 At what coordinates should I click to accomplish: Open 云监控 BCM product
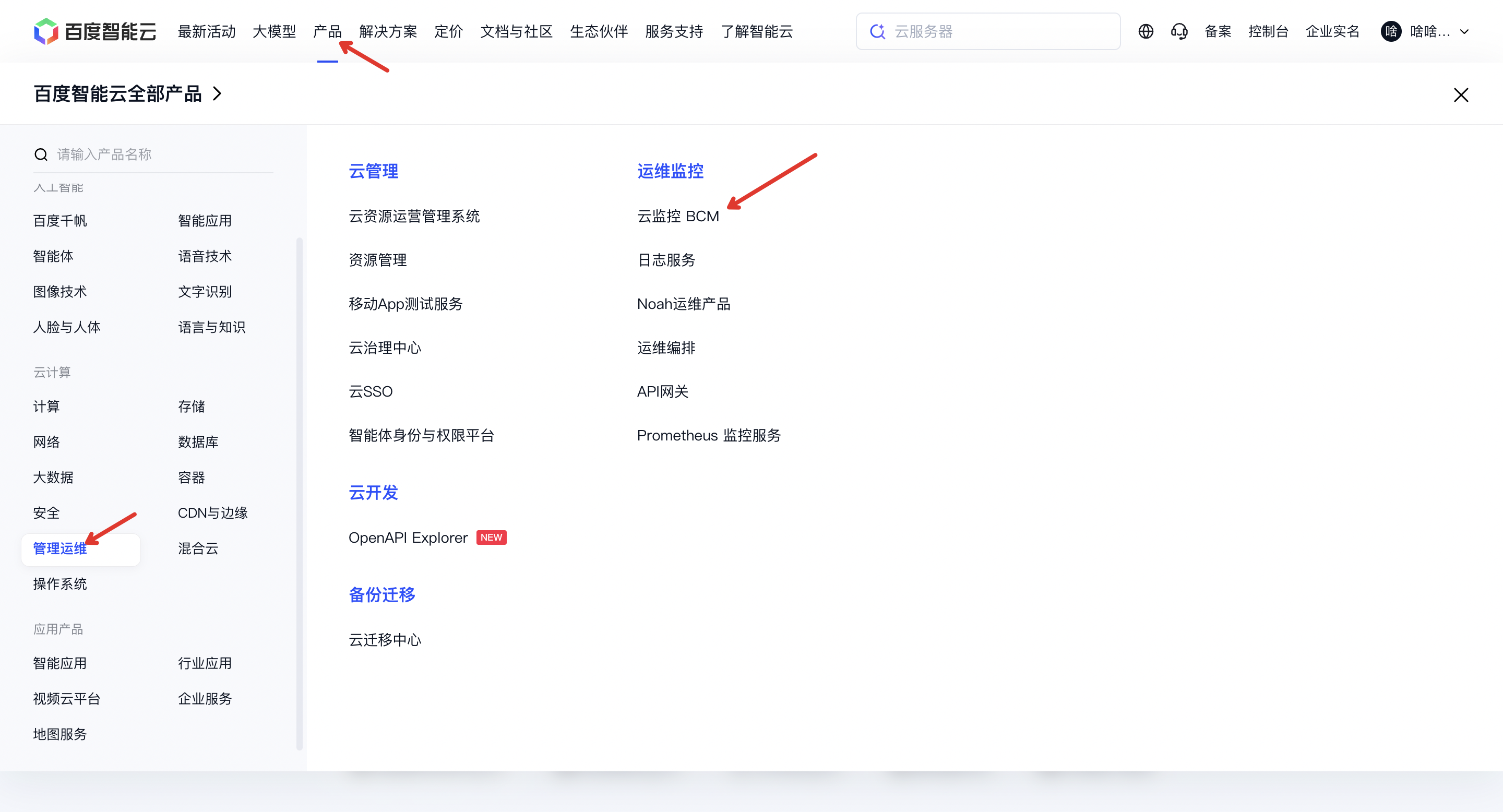point(678,217)
